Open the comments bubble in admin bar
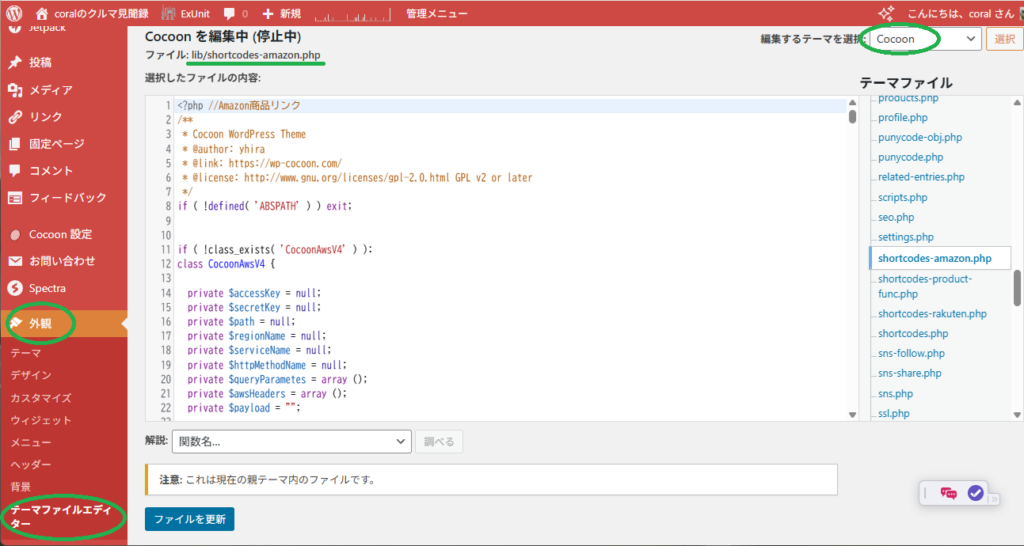This screenshot has width=1024, height=546. point(229,13)
